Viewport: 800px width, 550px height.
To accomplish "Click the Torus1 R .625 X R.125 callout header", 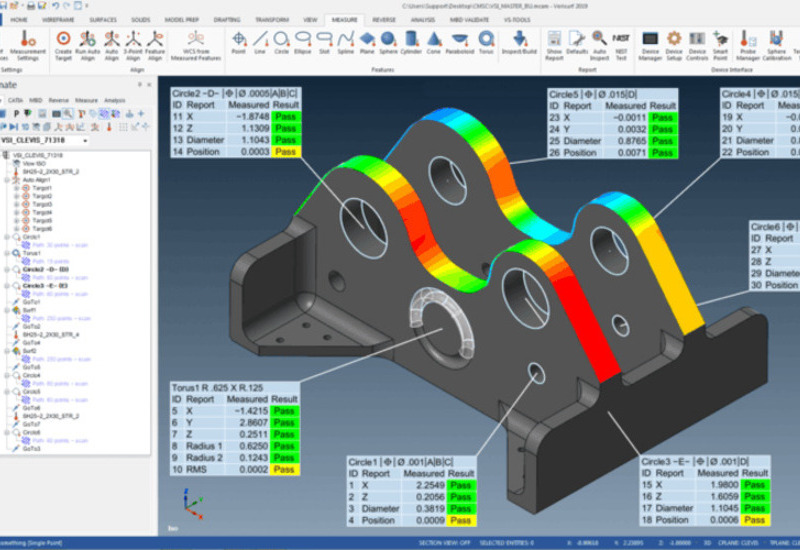I will (x=235, y=388).
